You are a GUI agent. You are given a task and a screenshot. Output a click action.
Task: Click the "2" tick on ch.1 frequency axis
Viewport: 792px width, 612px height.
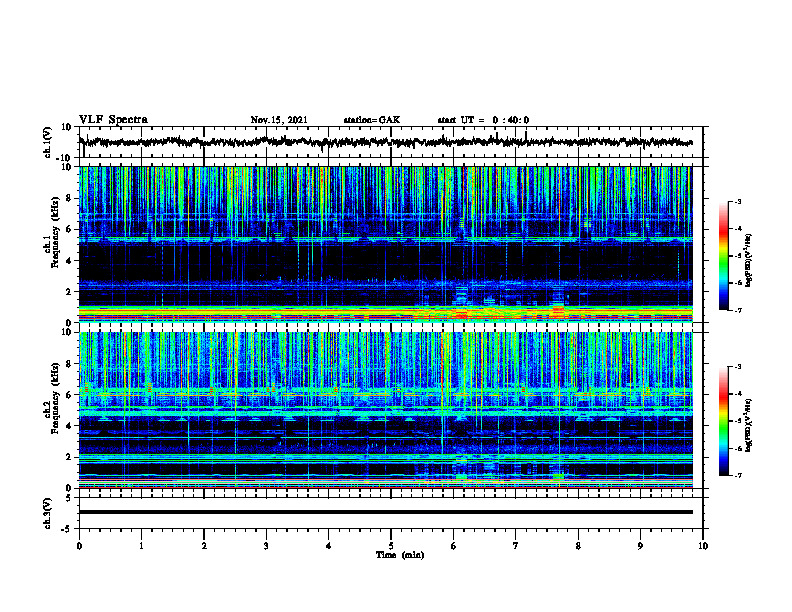(68, 292)
